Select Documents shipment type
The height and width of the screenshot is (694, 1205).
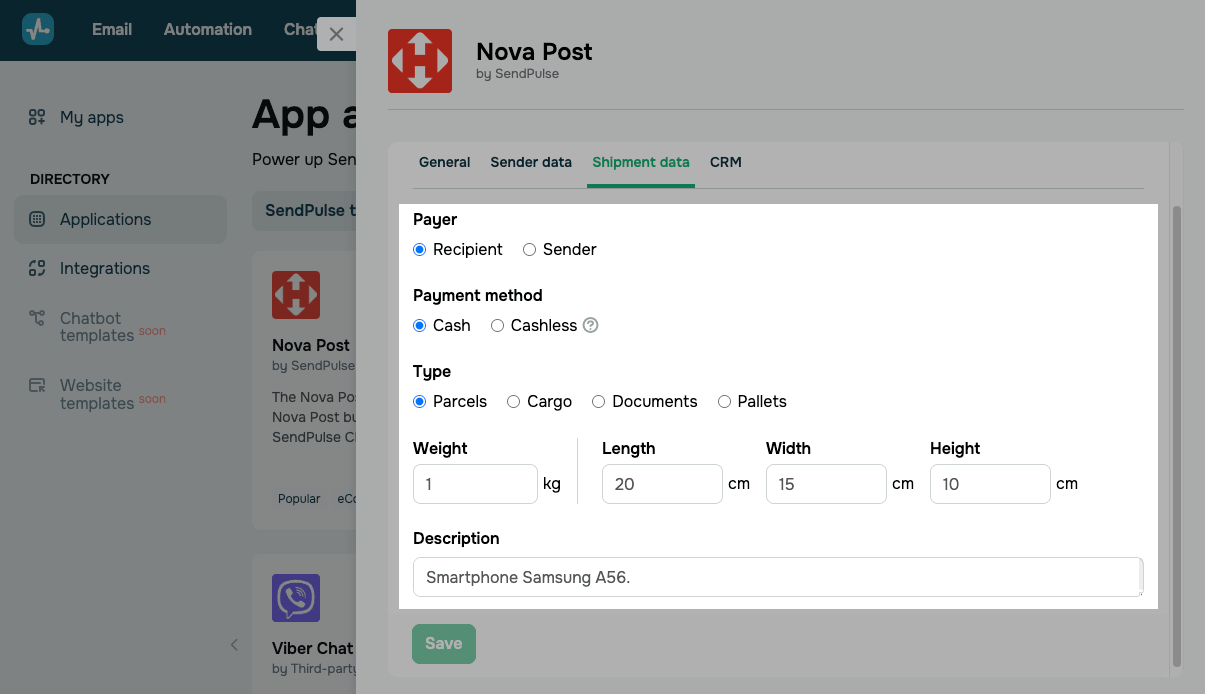tap(598, 402)
